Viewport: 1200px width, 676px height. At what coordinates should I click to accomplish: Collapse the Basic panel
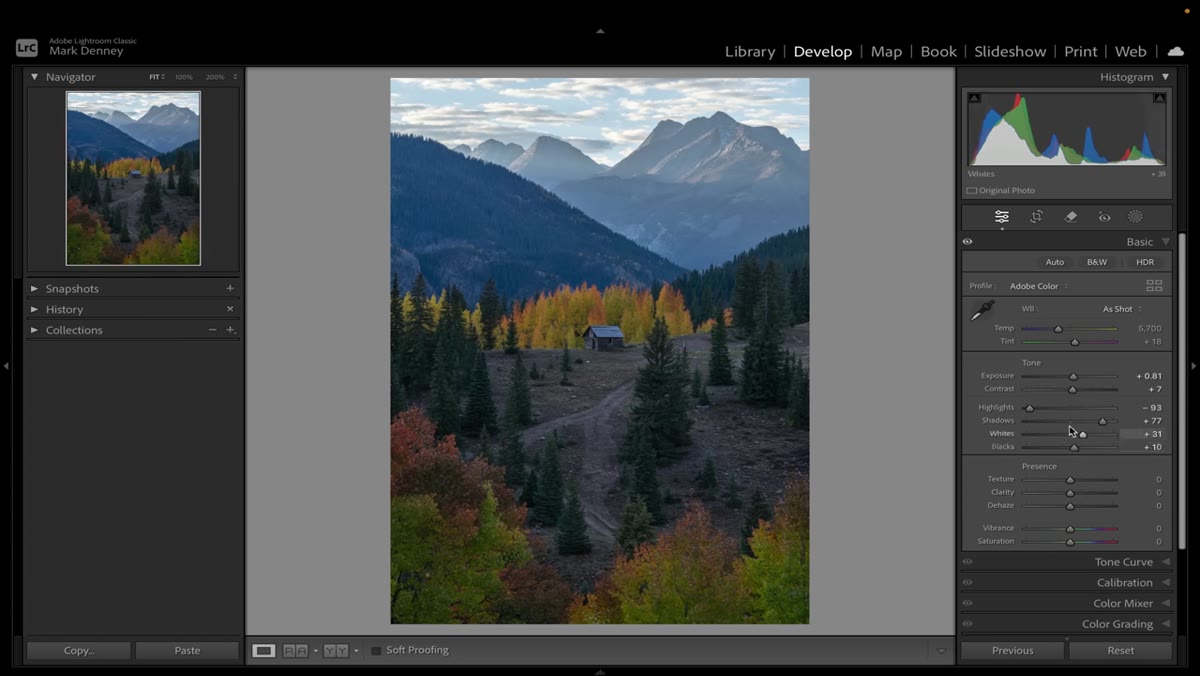tap(1165, 242)
